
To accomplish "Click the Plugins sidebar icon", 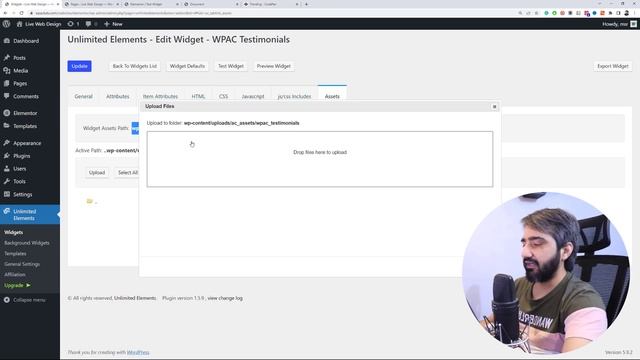I will pyautogui.click(x=7, y=156).
